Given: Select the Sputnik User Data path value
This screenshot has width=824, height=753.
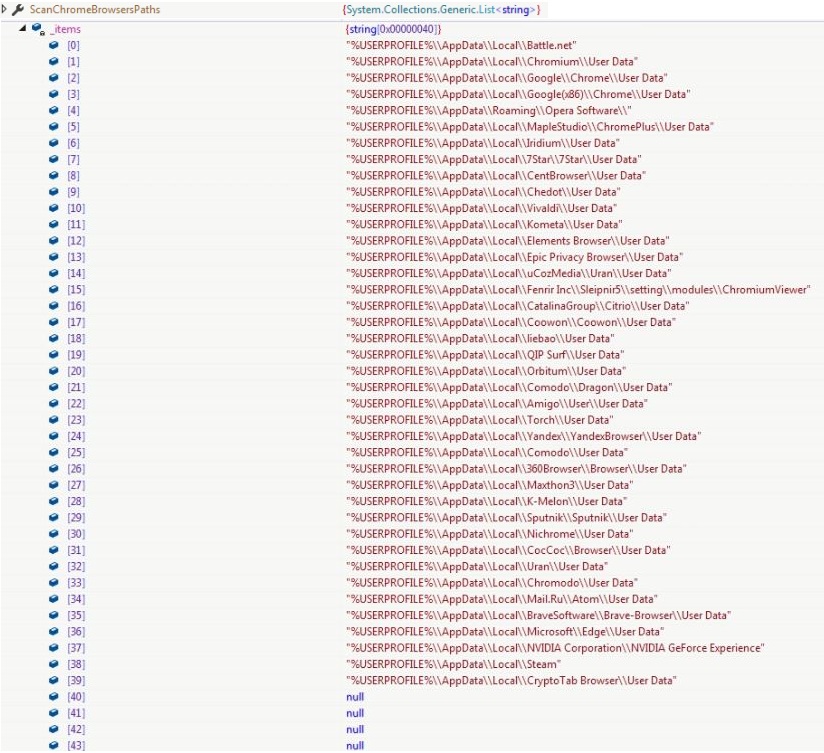Looking at the screenshot, I should click(506, 518).
